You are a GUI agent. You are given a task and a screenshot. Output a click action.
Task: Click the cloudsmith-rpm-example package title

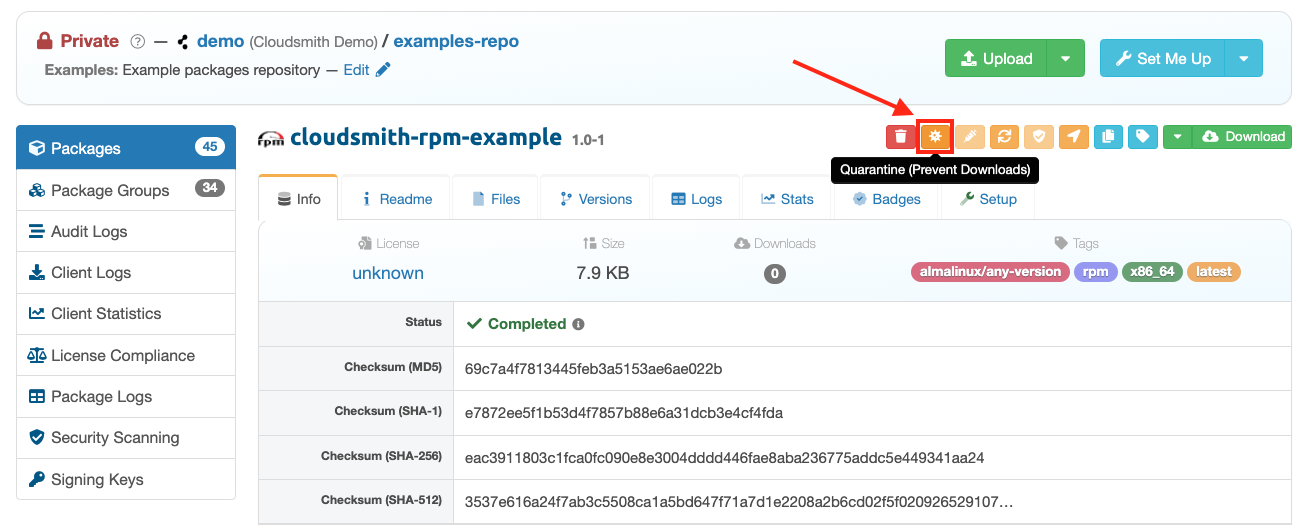pyautogui.click(x=425, y=137)
